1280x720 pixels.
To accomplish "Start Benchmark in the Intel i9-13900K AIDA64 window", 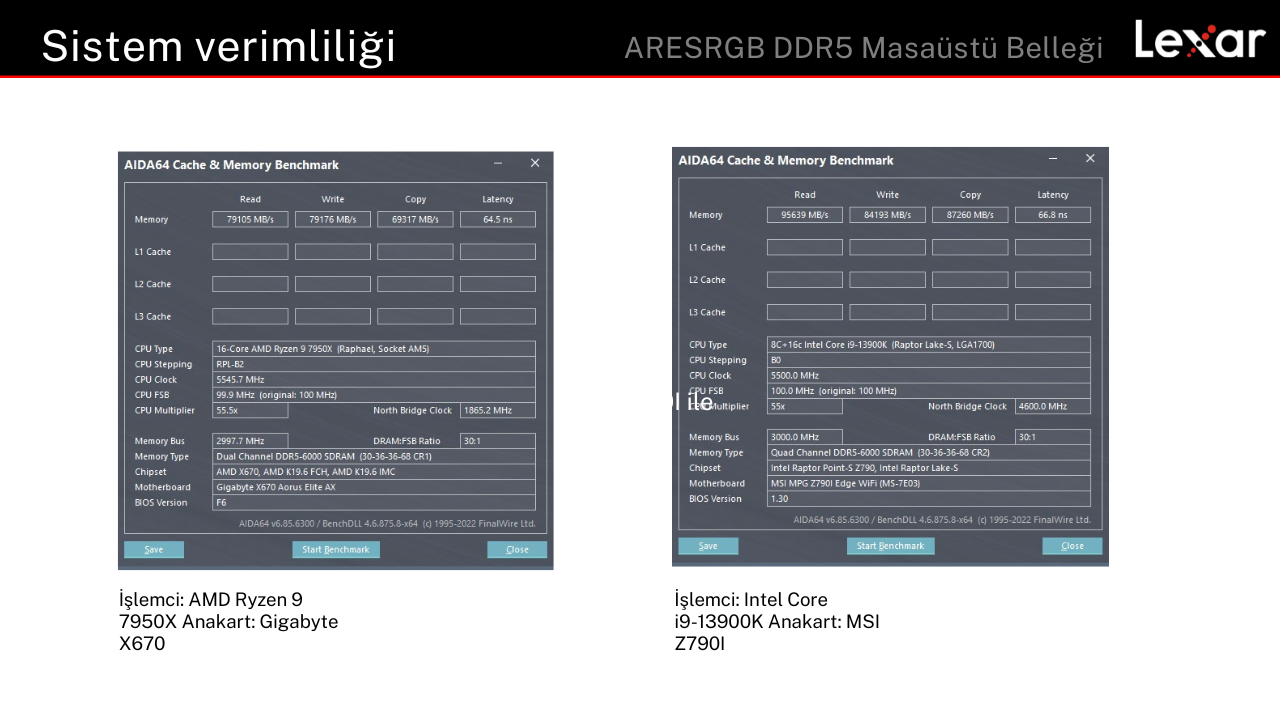I will (x=891, y=546).
